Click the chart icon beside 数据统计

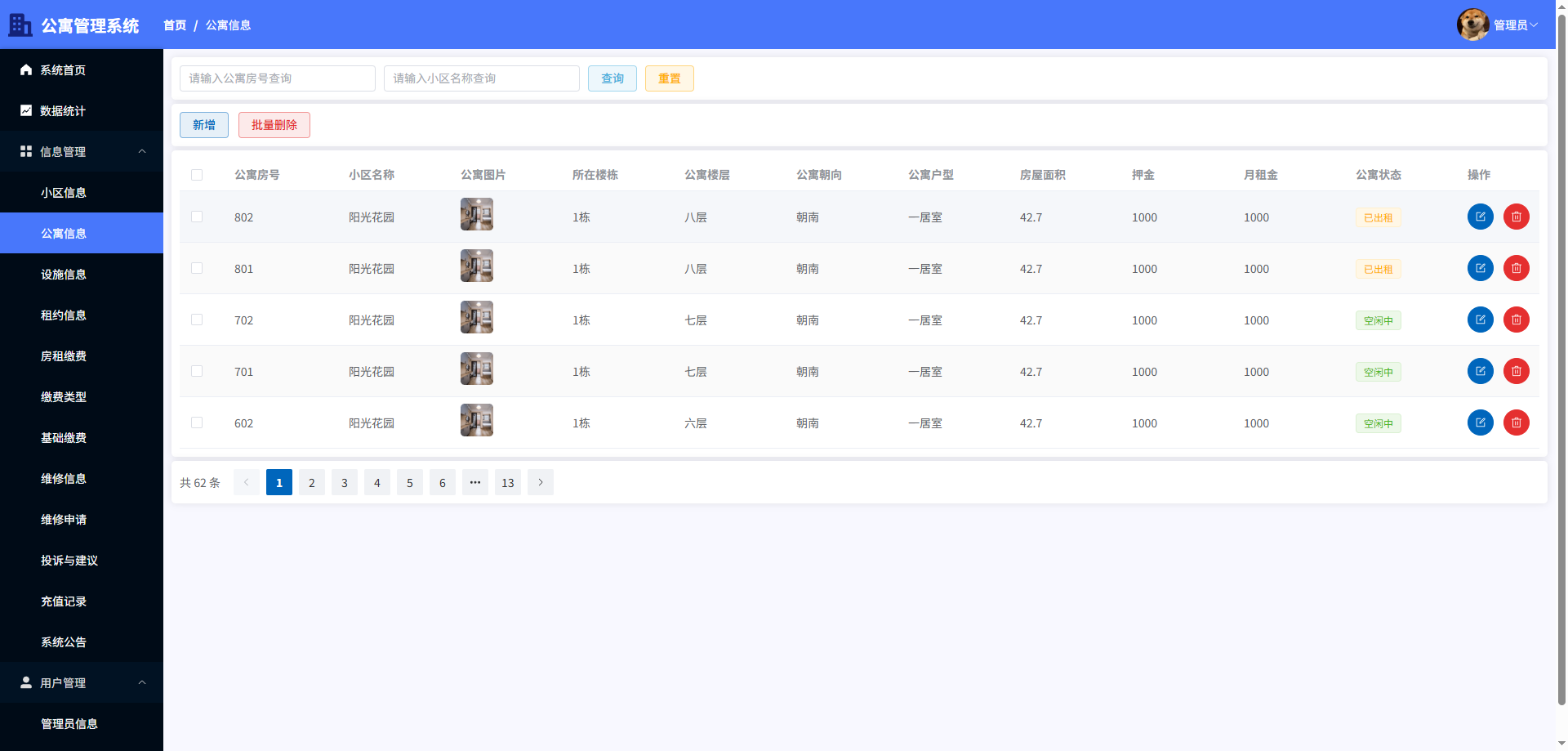26,110
